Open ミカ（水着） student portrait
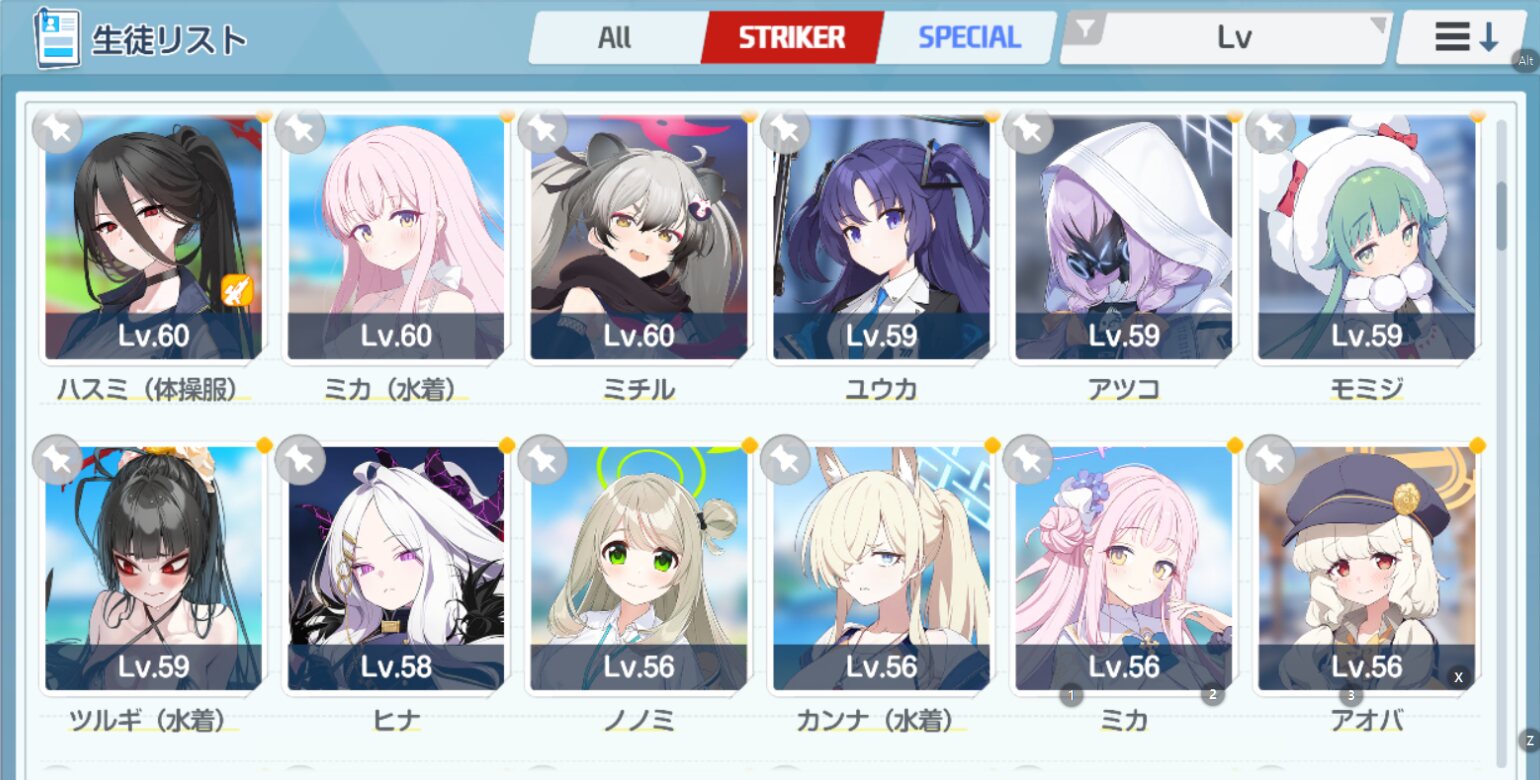 (x=396, y=237)
